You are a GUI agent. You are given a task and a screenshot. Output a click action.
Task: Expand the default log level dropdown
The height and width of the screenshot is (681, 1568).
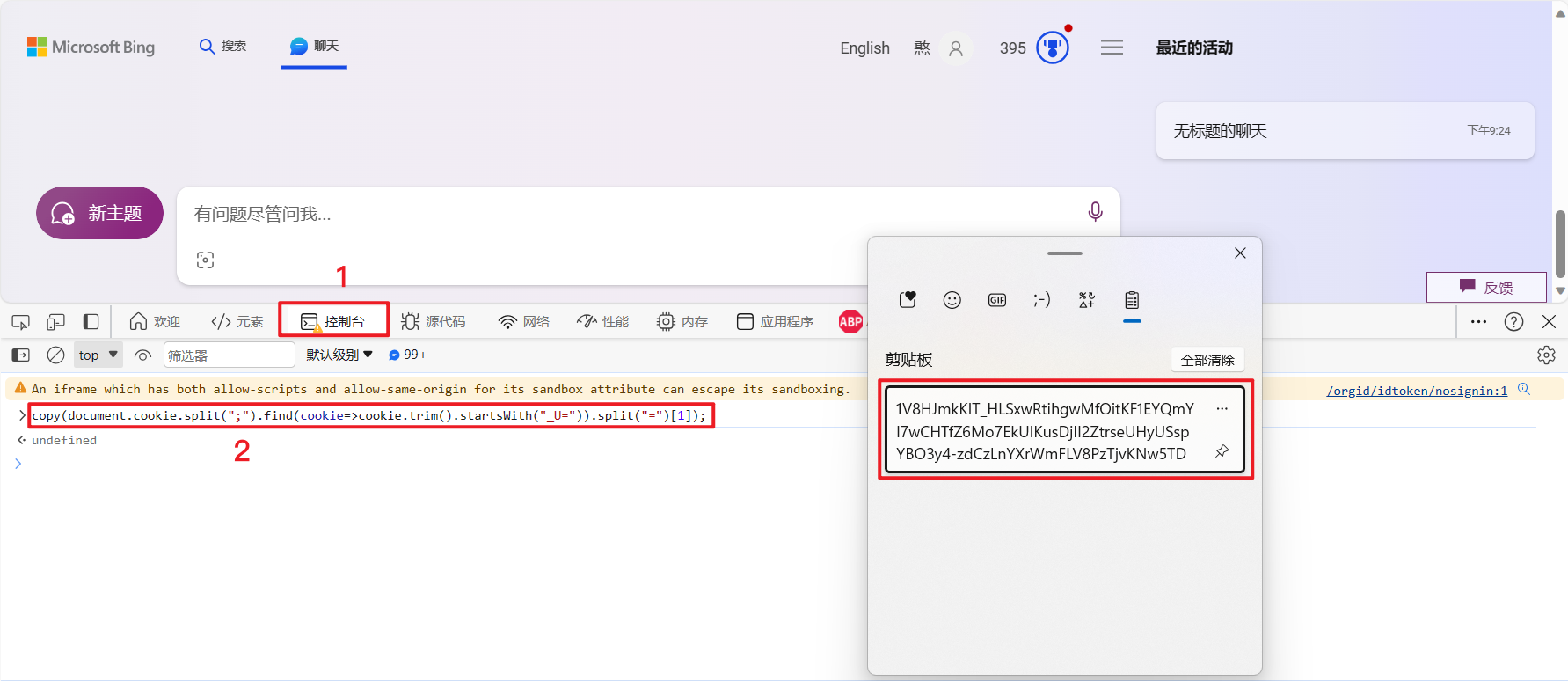[339, 355]
